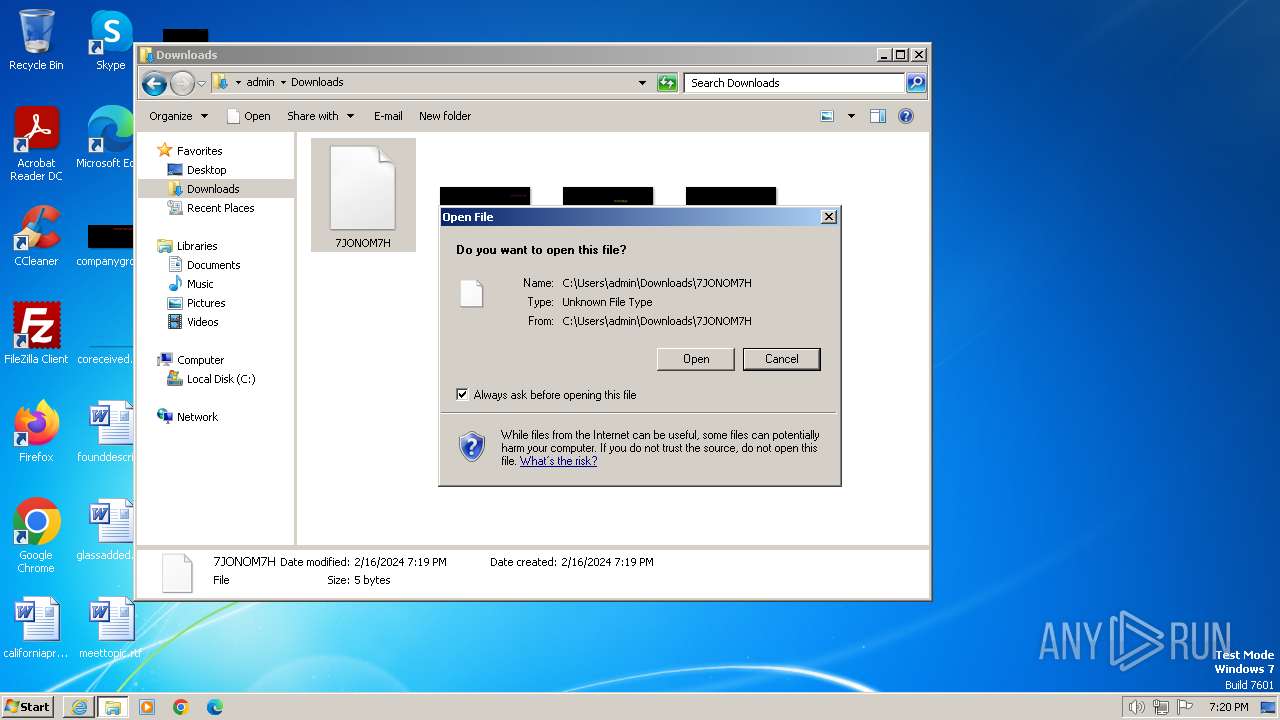Open the Recycle Bin desktop icon
This screenshot has width=1280, height=720.
[36, 40]
